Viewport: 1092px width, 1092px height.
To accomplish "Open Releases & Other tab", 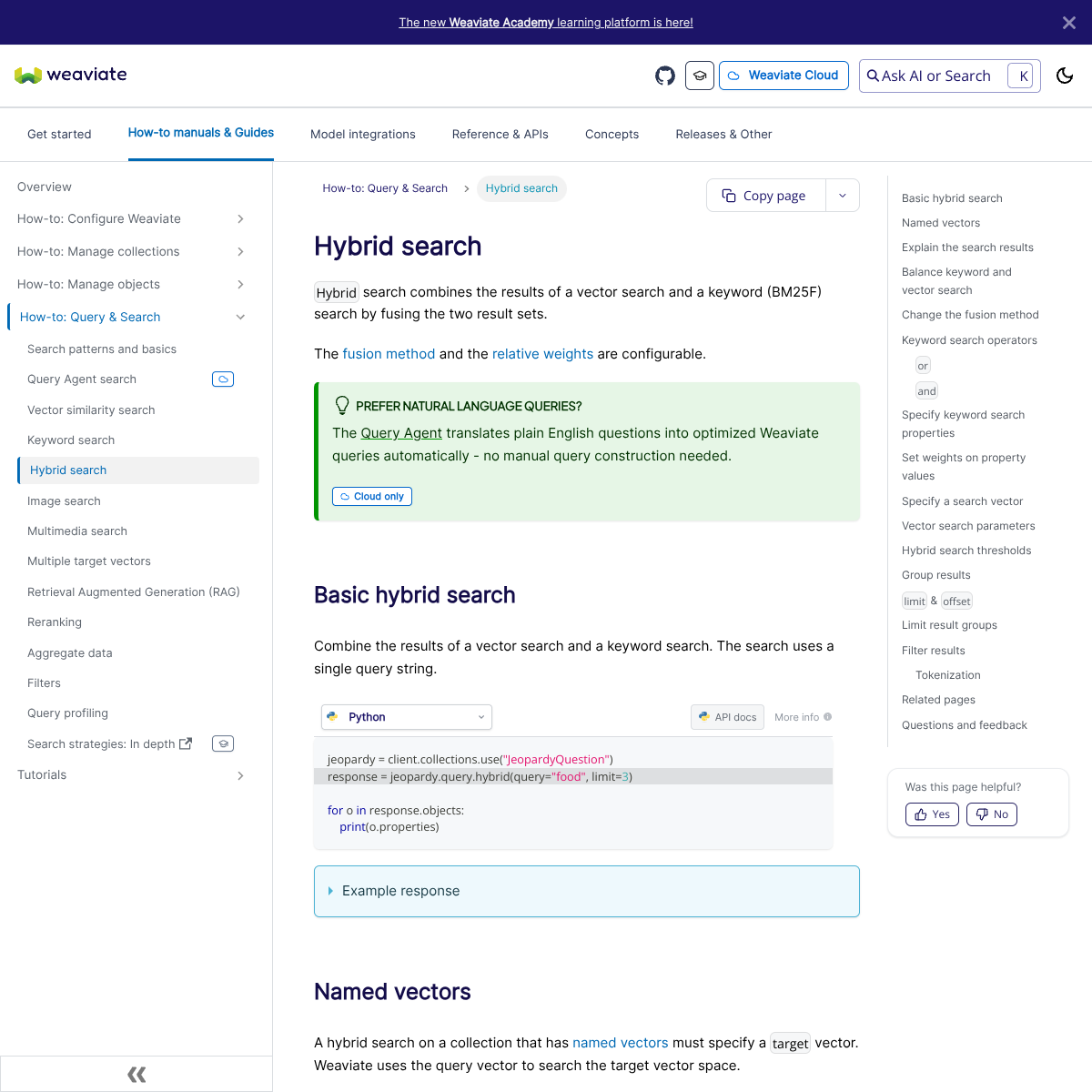I will click(723, 134).
